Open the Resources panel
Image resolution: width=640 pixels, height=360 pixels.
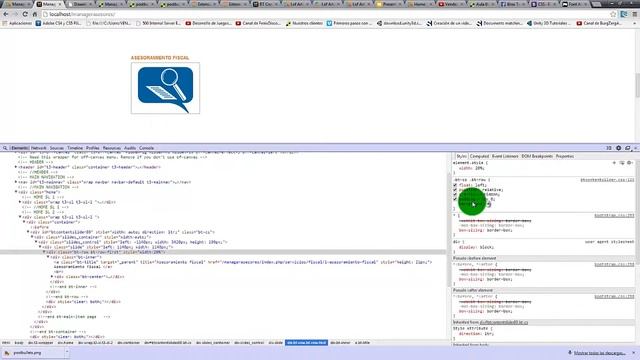[112, 148]
